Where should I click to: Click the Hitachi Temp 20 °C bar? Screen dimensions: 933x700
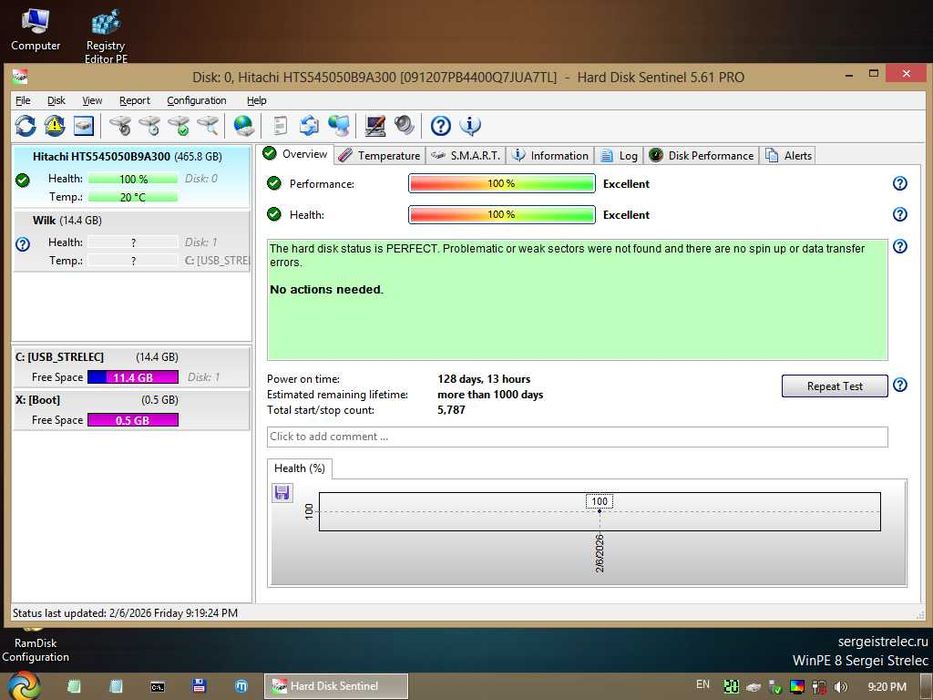133,197
